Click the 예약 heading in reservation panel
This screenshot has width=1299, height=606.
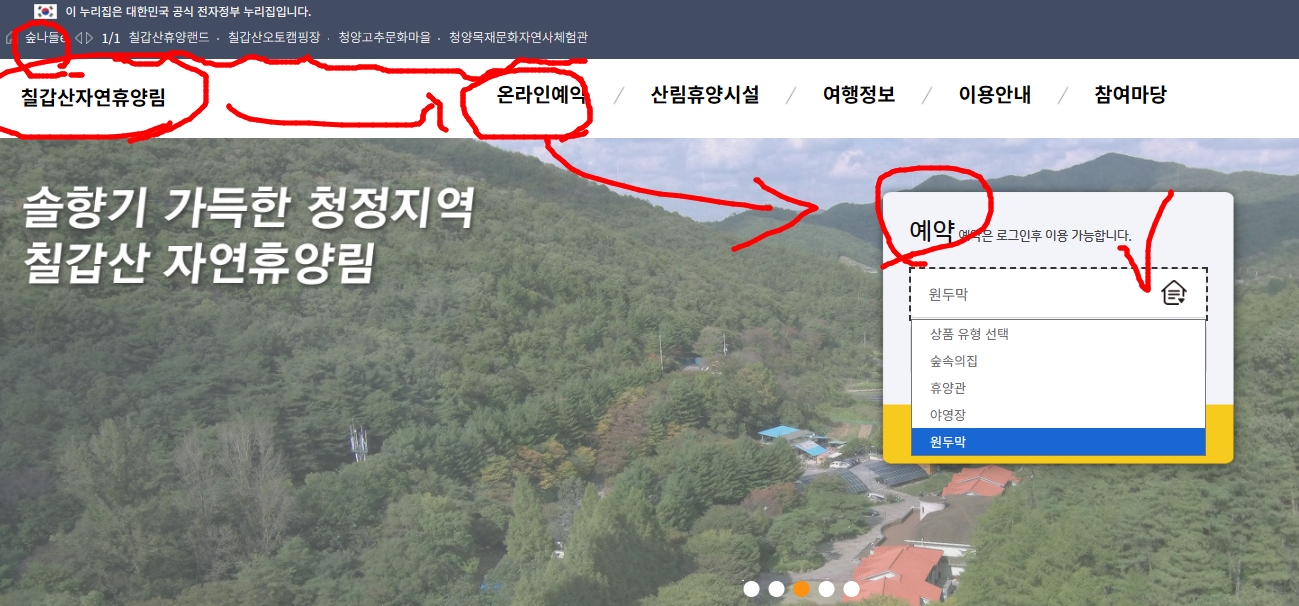point(932,230)
